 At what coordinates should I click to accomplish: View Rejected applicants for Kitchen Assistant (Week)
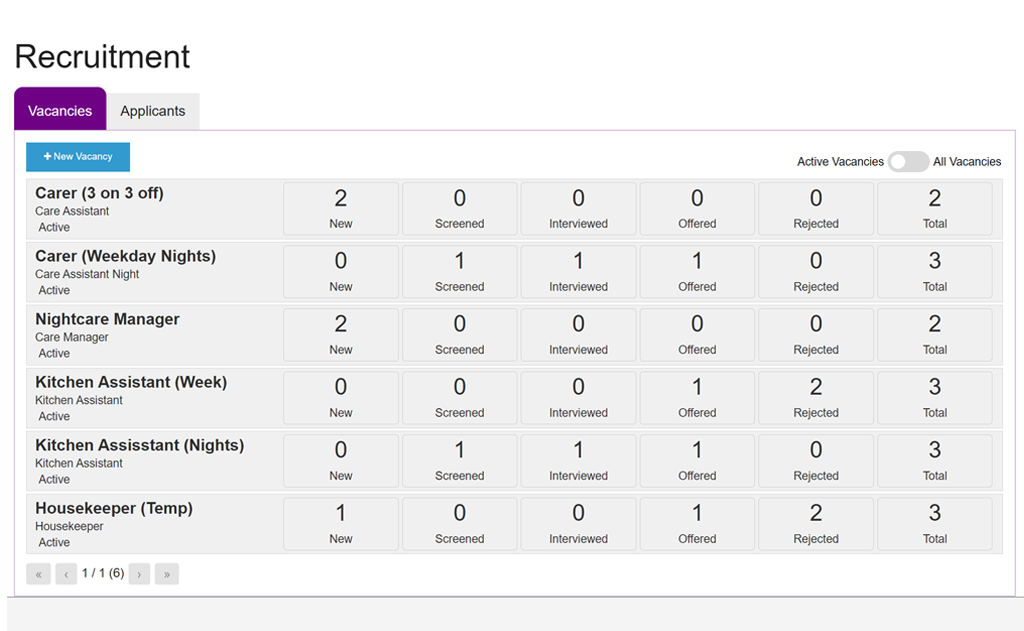coord(816,398)
